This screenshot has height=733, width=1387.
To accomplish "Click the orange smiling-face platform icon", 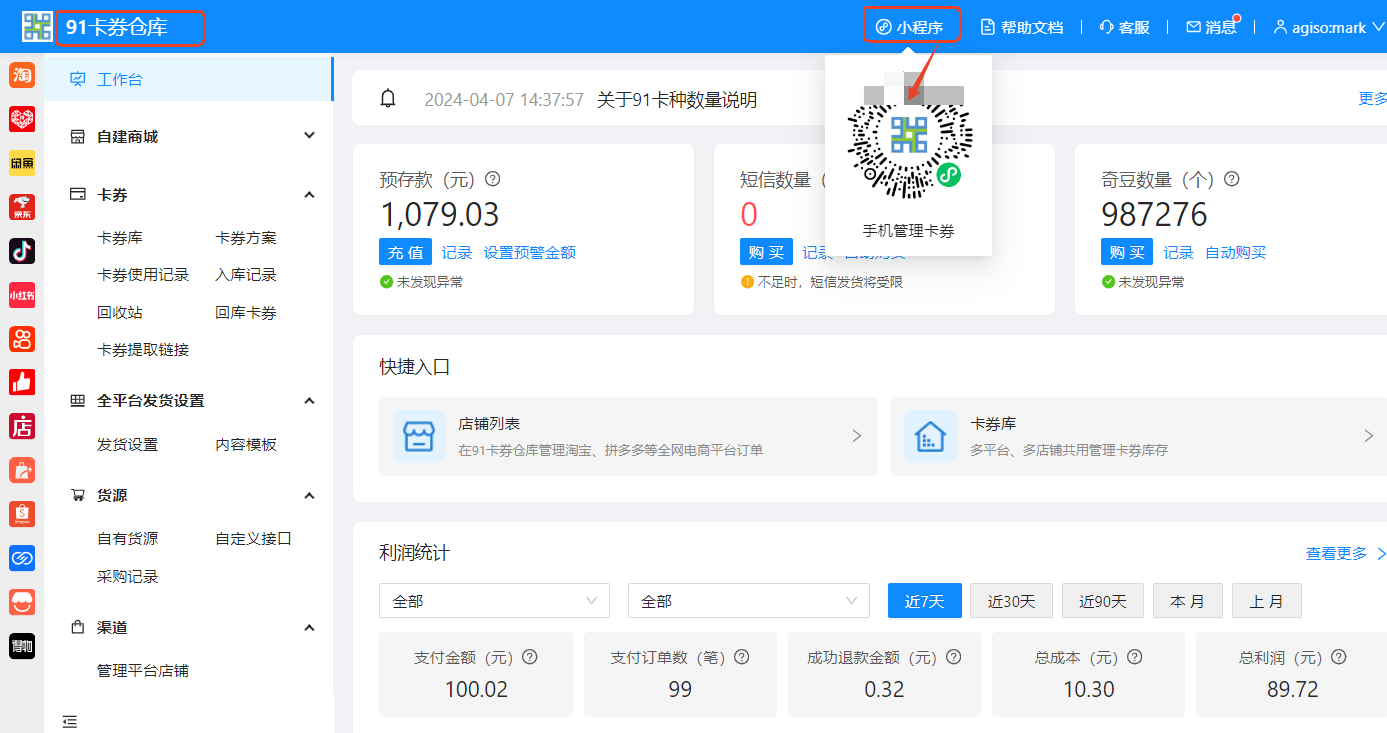I will point(22,602).
